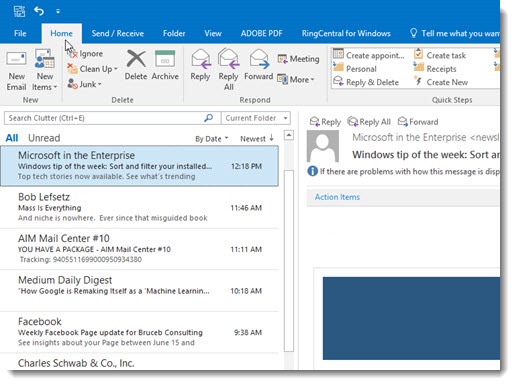Open Charles Schwab & Co. email
Screen dimensions: 515x385
point(139,362)
